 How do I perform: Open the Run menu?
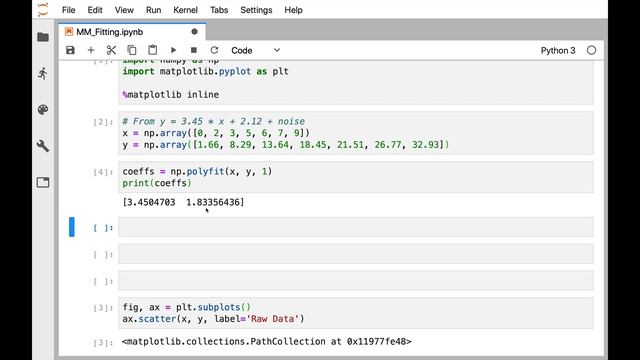tap(153, 10)
